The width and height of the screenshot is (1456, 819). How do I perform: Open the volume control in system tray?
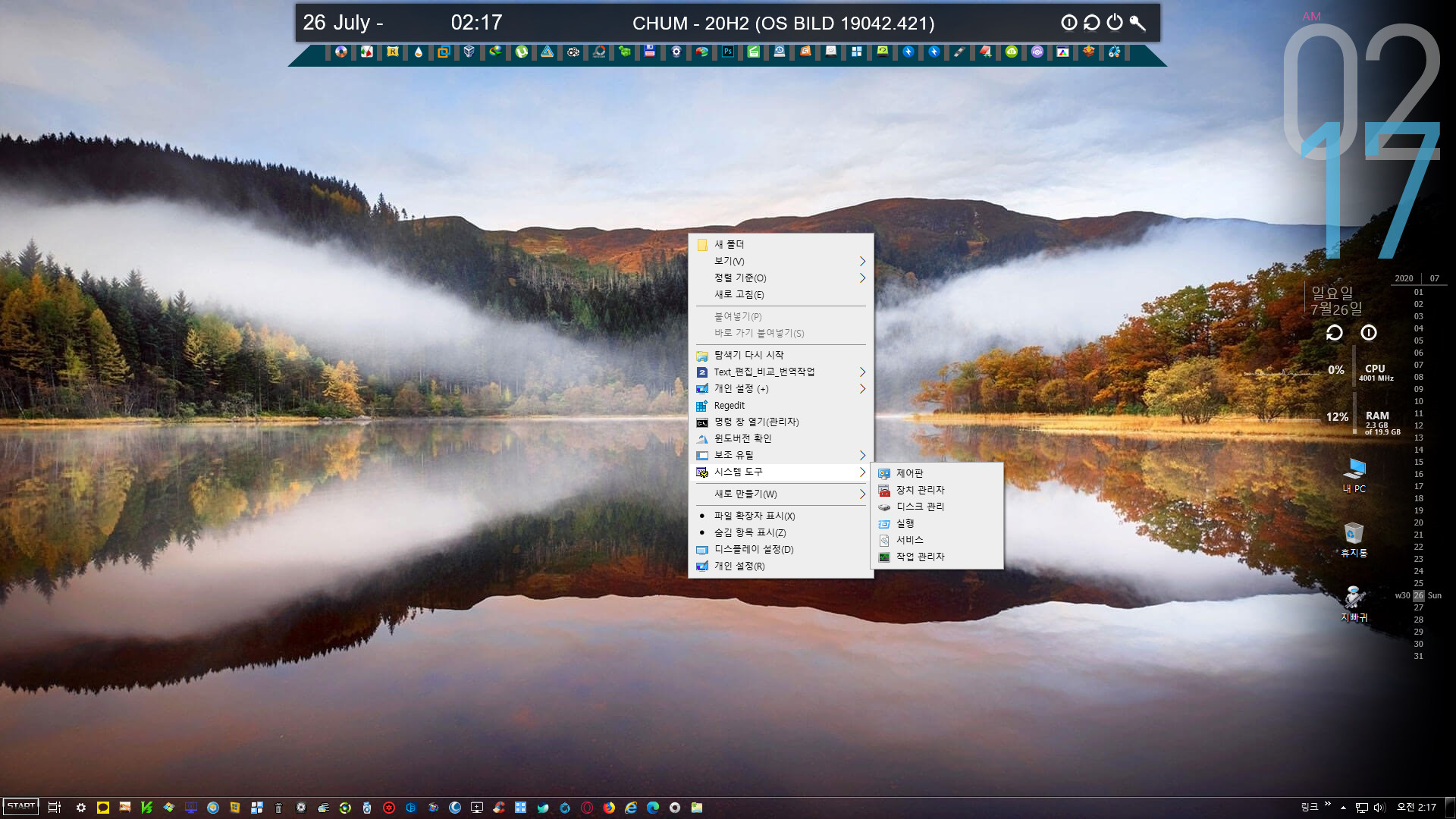(x=1379, y=808)
